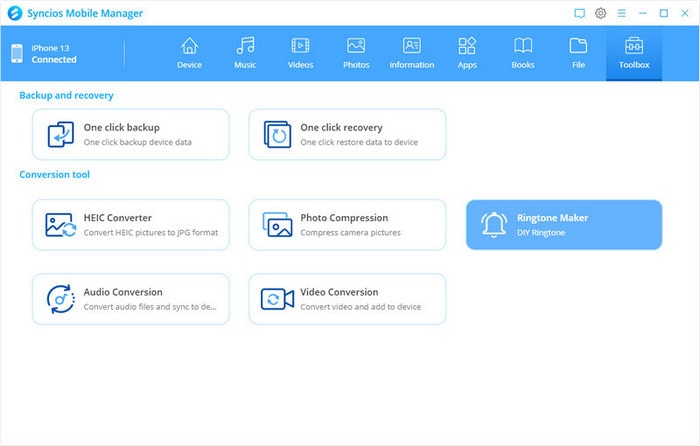Open One click backup title
700x446 pixels.
(x=121, y=128)
